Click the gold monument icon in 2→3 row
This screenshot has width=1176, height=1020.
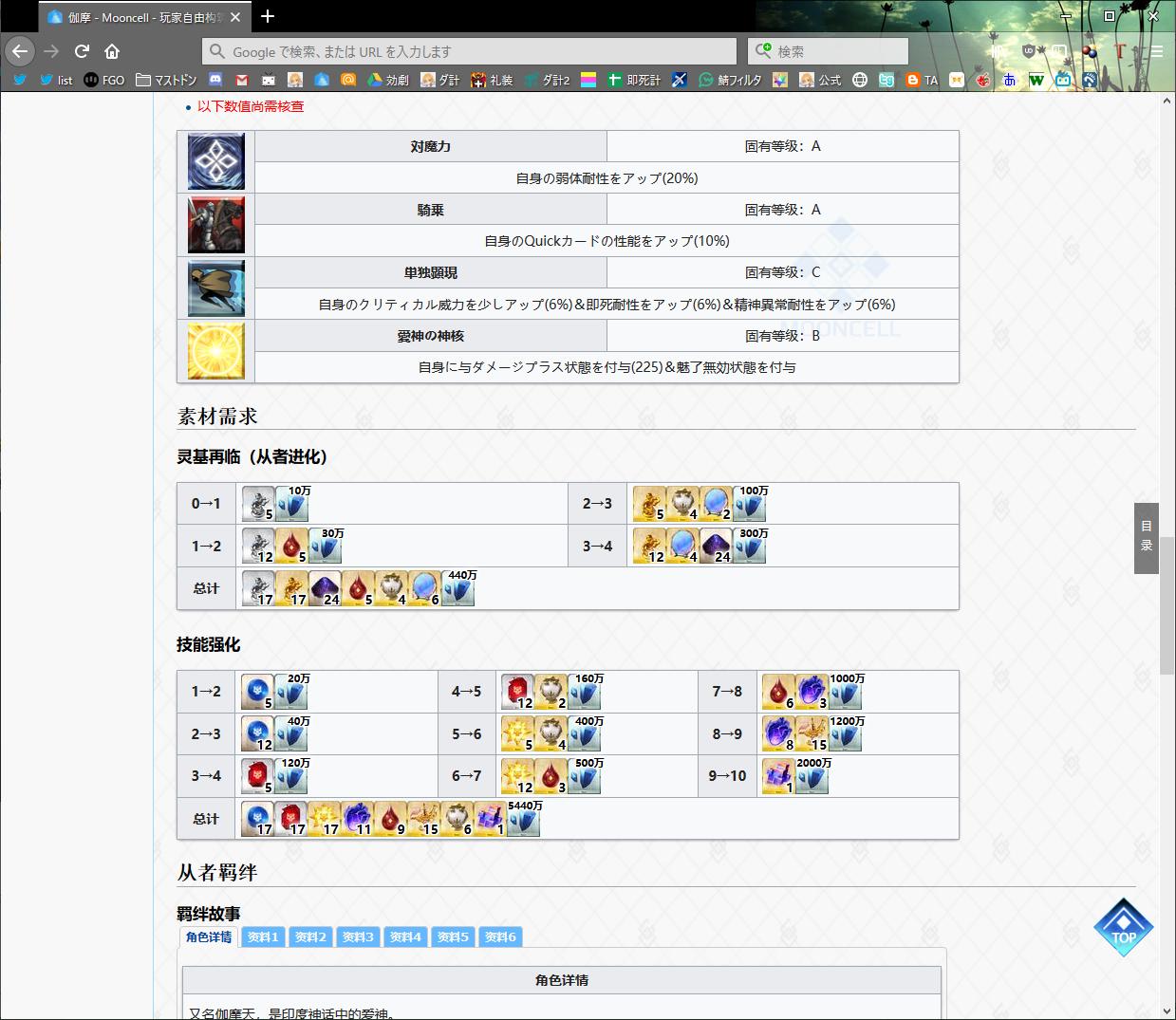click(x=649, y=504)
